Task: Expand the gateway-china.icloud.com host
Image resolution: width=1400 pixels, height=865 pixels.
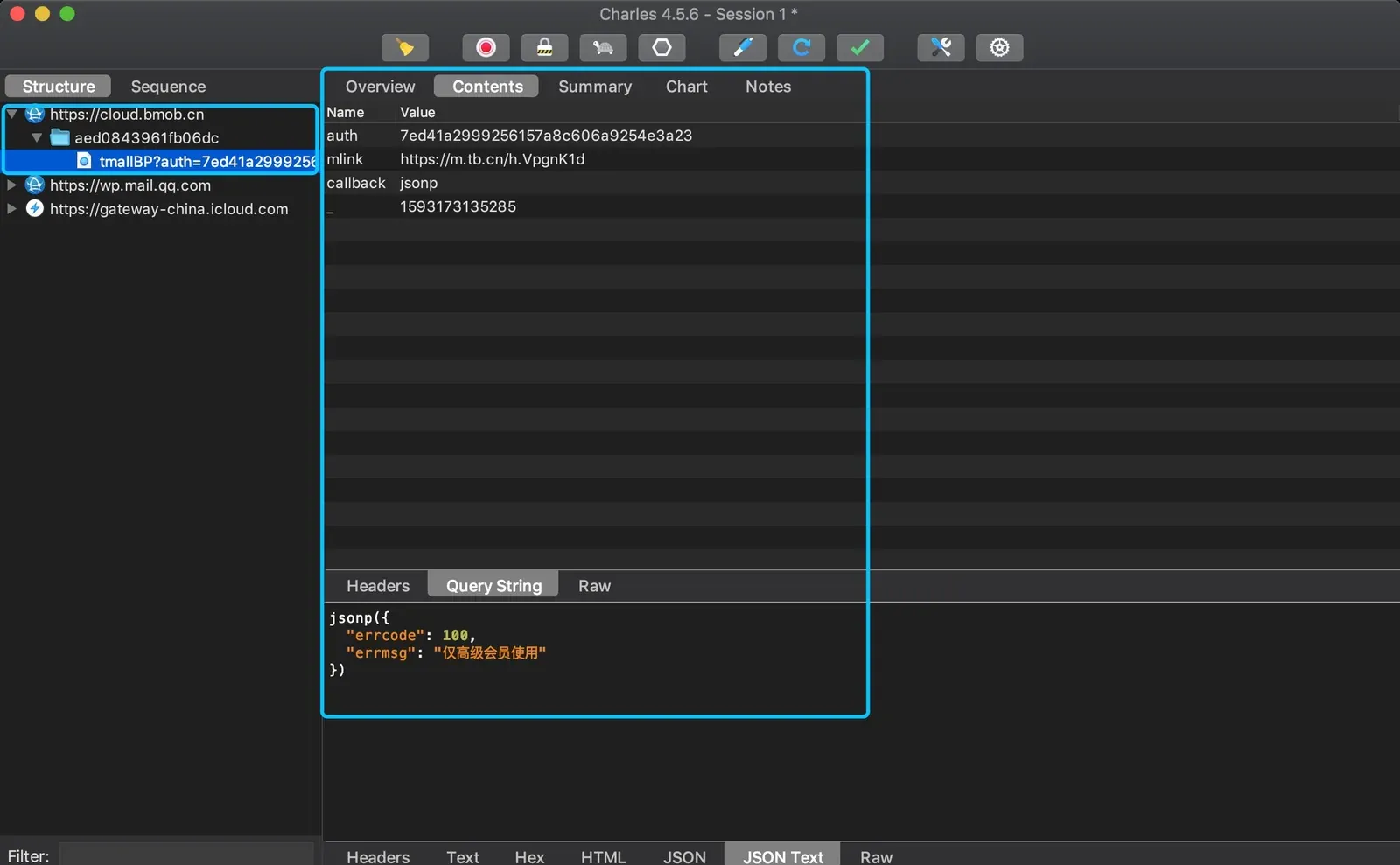Action: pyautogui.click(x=11, y=208)
